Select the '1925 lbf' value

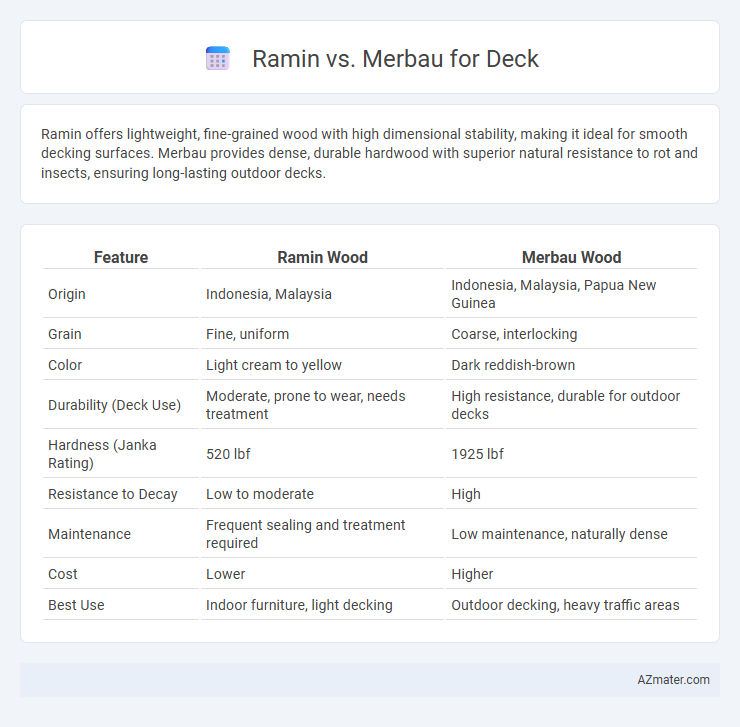pyautogui.click(x=477, y=454)
